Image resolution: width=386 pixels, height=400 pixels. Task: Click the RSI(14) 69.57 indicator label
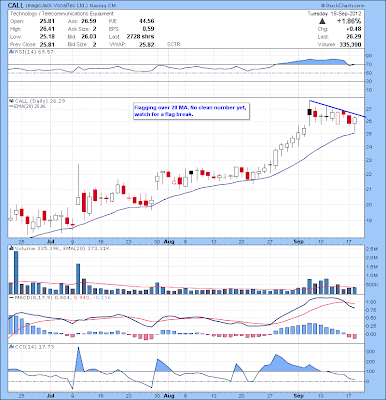point(33,52)
